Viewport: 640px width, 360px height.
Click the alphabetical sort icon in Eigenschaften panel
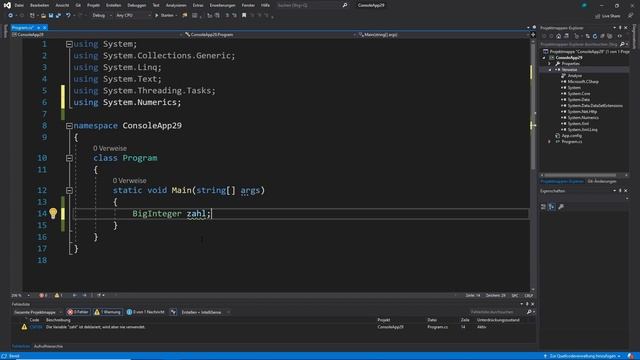coord(552,207)
